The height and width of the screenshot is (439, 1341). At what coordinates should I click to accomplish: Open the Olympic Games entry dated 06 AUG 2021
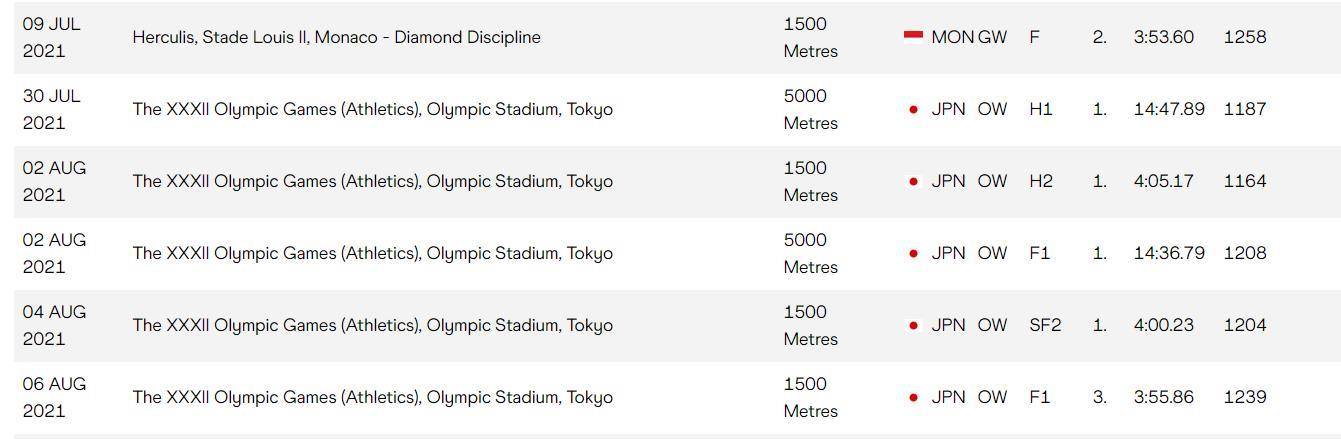[x=372, y=397]
